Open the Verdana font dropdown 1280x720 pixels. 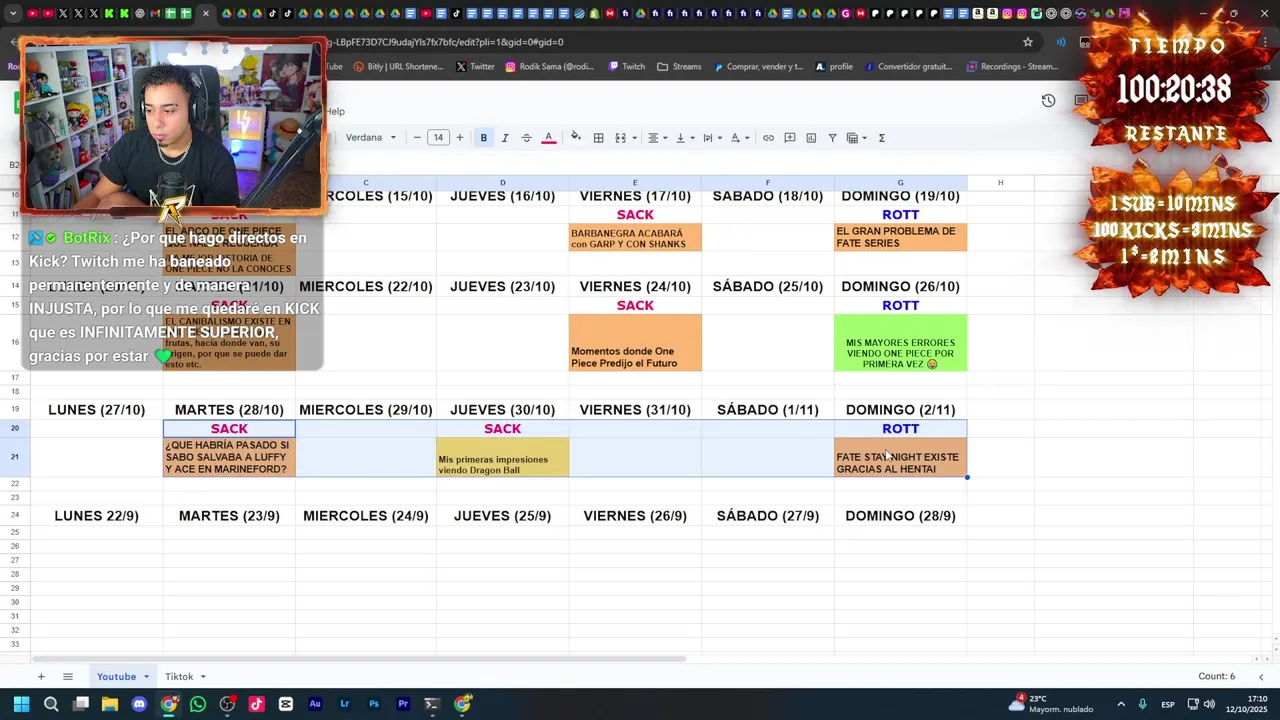[371, 138]
